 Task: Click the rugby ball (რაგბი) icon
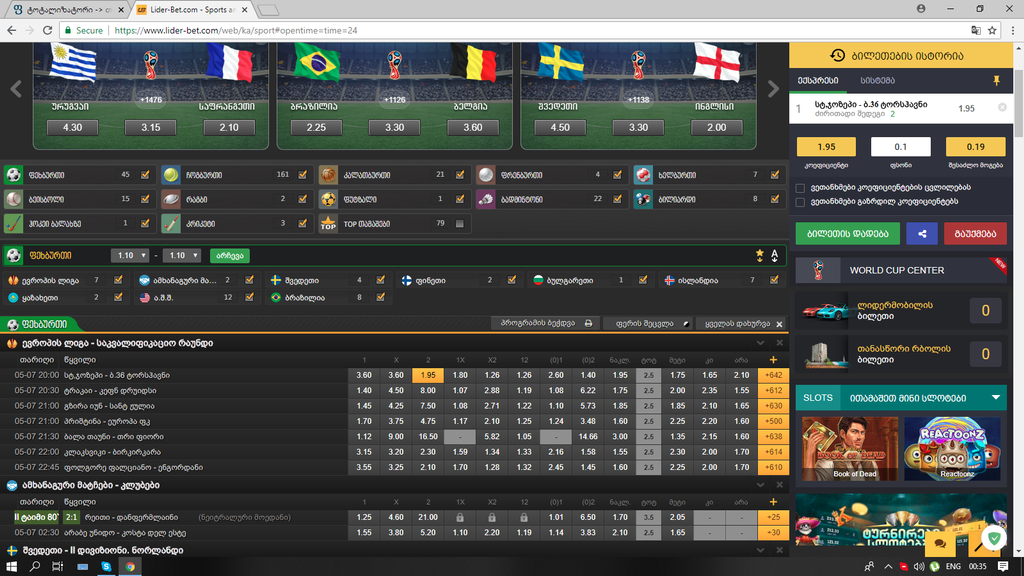[x=170, y=199]
